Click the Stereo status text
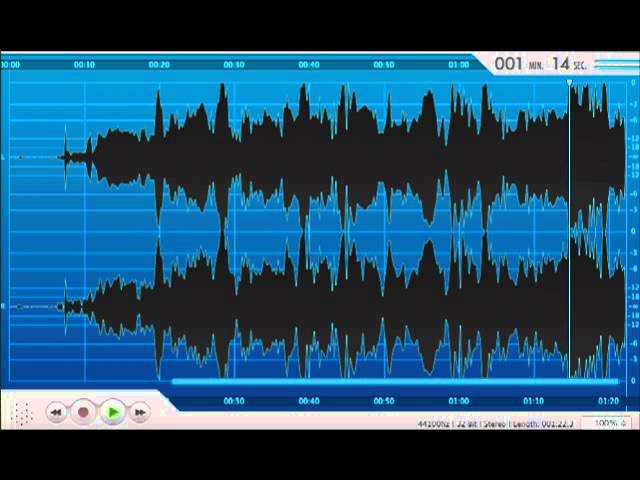 click(495, 424)
